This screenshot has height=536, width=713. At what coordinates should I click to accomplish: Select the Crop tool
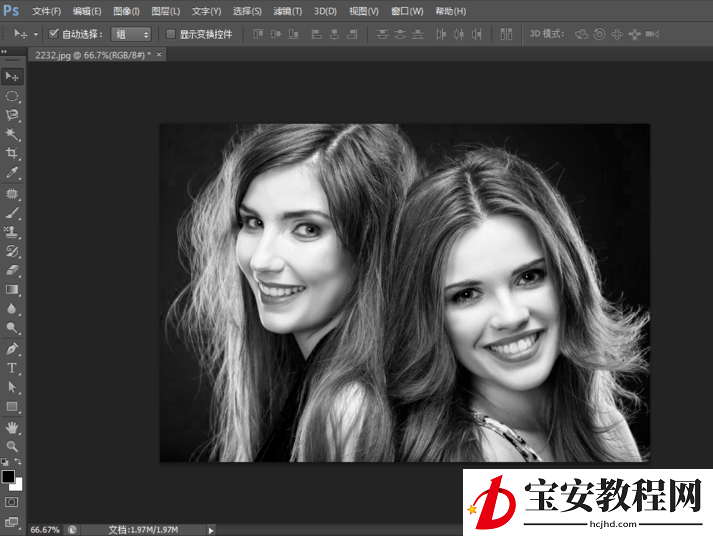tap(12, 153)
